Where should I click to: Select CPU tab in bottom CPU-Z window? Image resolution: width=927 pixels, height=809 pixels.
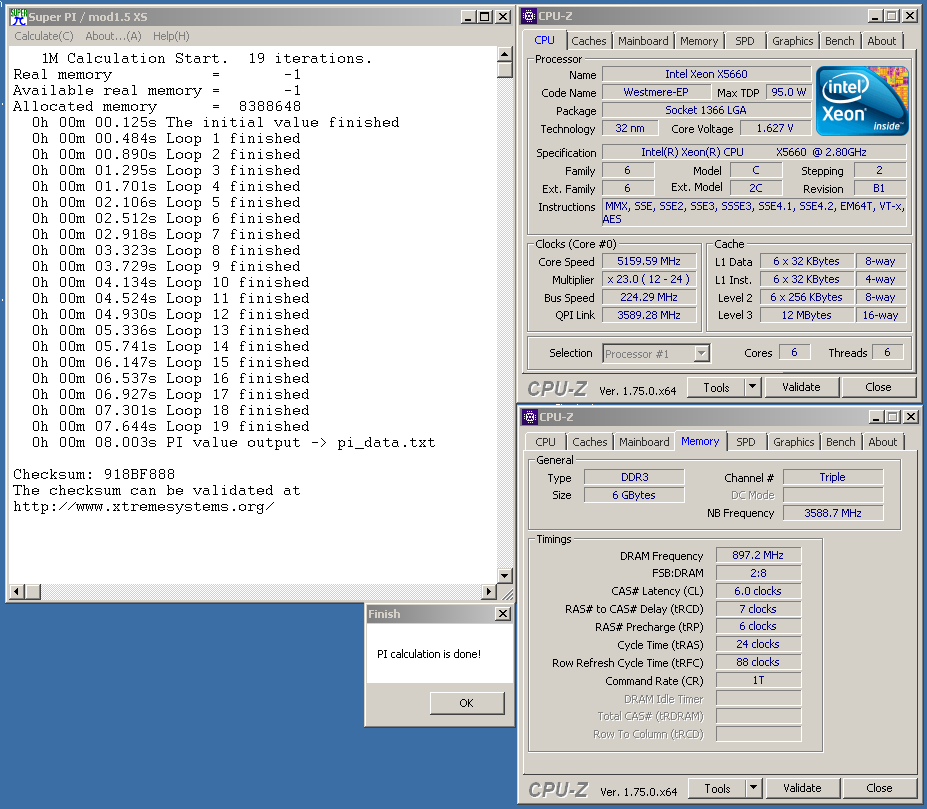545,442
